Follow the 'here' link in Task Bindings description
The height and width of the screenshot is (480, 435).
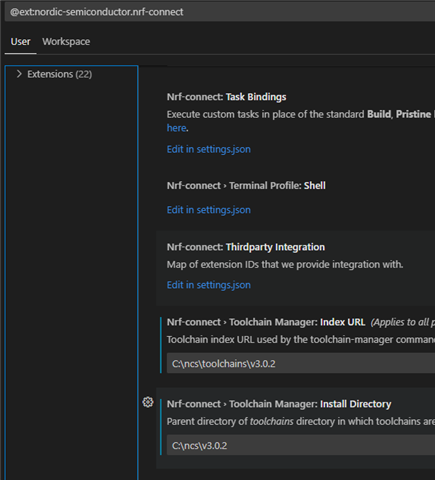[x=176, y=128]
